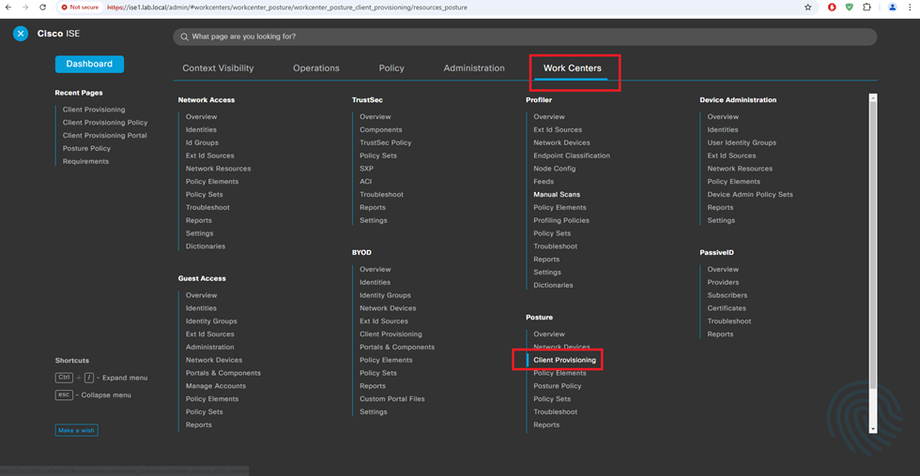920x476 pixels.
Task: Open TrustSec SXP
Action: (x=367, y=168)
